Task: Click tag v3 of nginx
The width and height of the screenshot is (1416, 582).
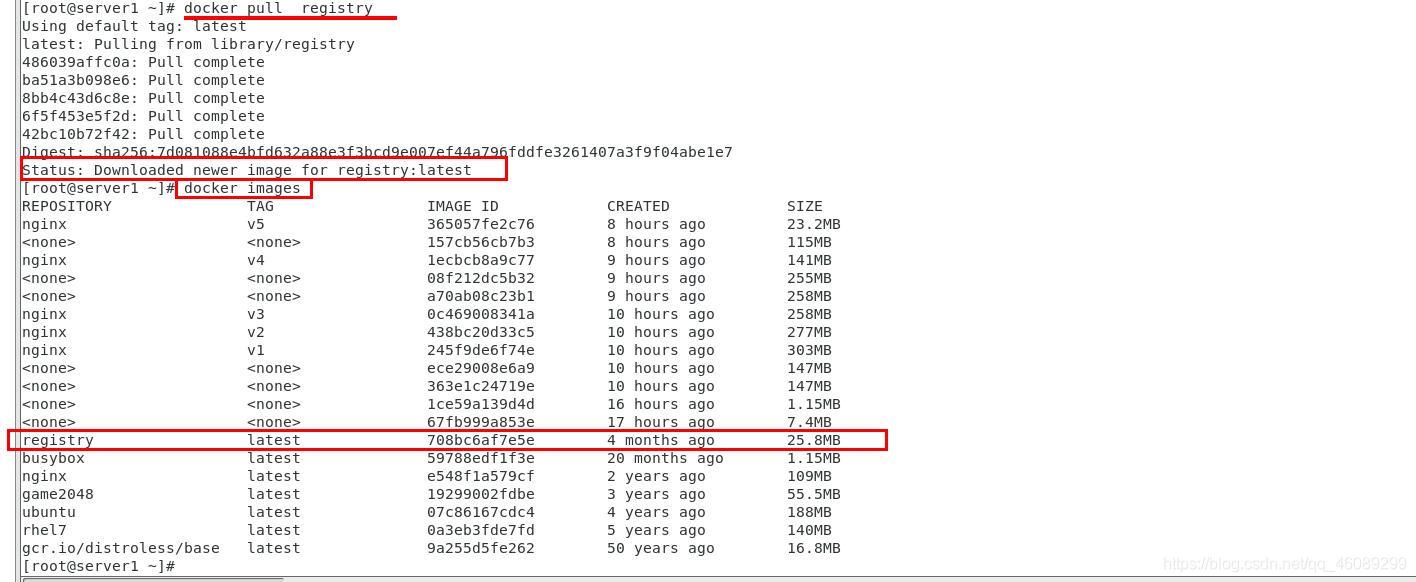Action: 256,314
